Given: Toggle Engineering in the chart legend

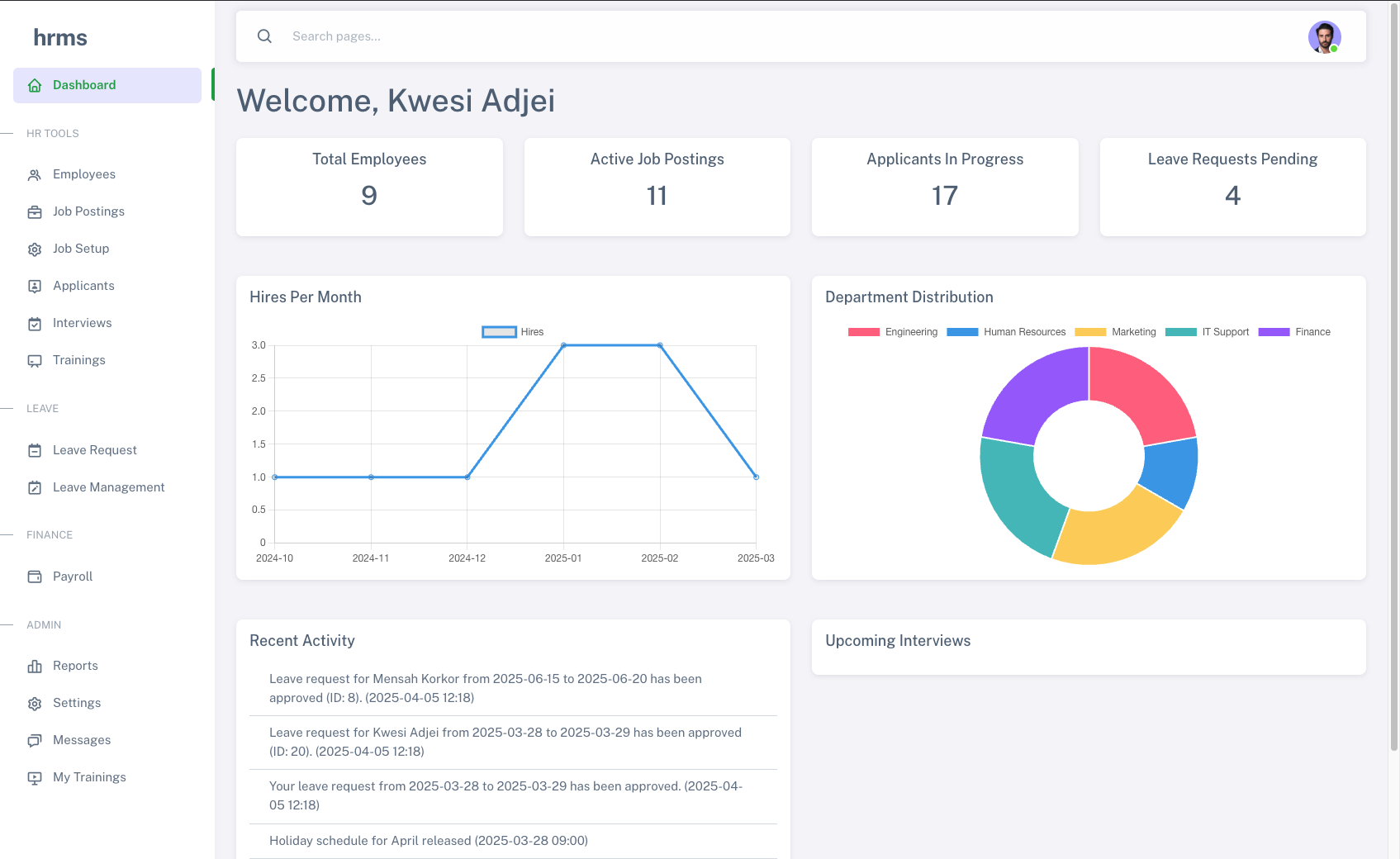Looking at the screenshot, I should (893, 332).
